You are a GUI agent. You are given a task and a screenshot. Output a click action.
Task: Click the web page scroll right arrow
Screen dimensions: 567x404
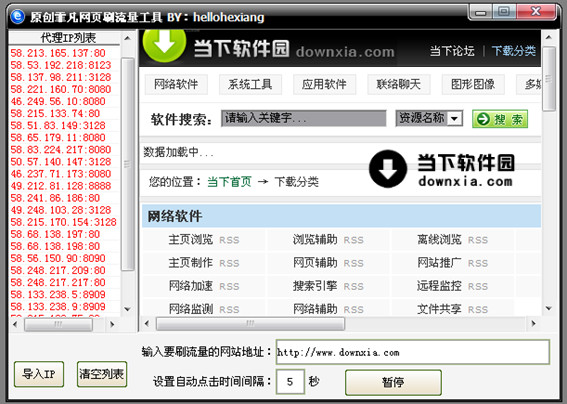[x=533, y=323]
